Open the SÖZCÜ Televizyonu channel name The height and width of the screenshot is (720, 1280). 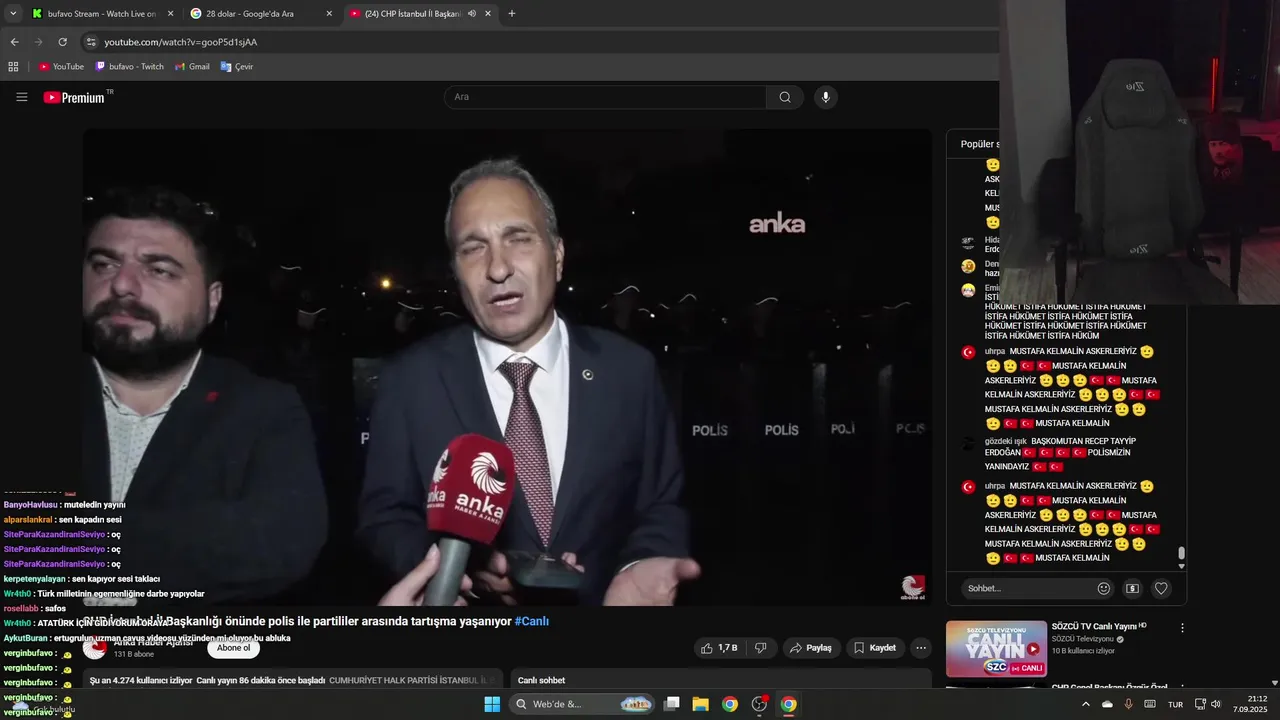(x=1083, y=639)
